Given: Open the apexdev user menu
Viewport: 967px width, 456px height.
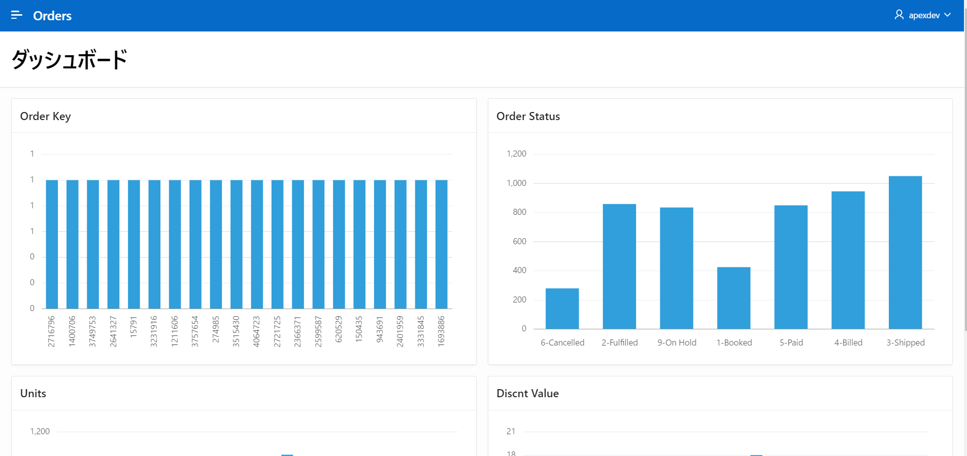Looking at the screenshot, I should [x=923, y=16].
